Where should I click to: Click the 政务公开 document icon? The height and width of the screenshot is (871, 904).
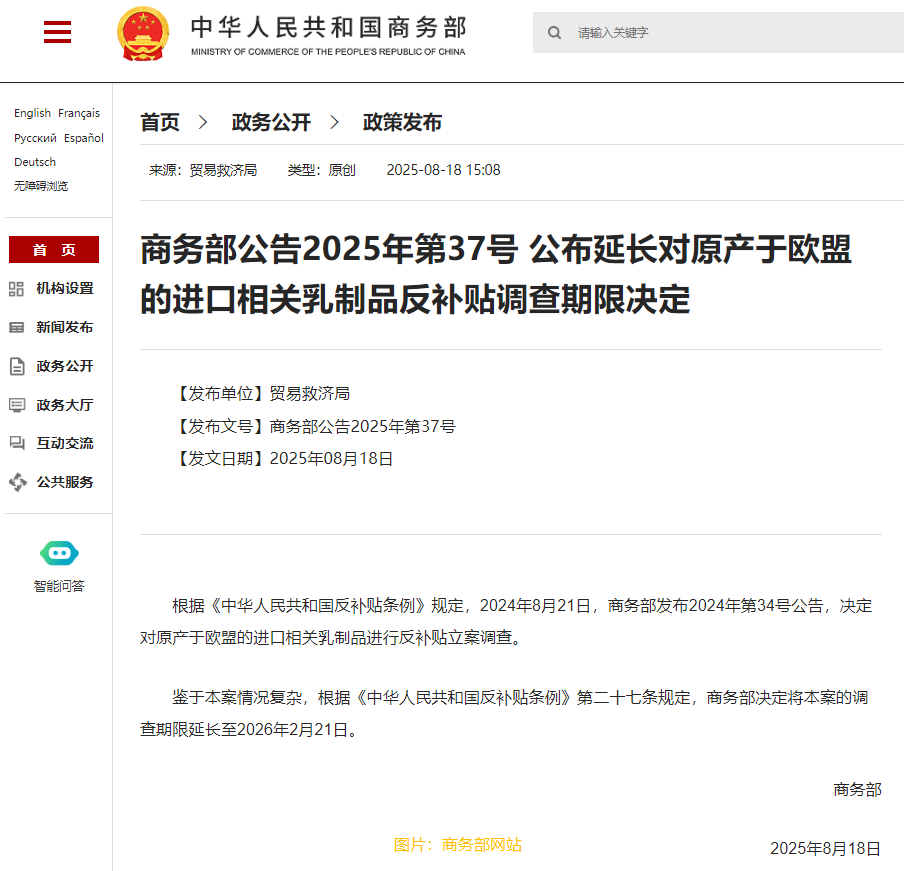[17, 366]
